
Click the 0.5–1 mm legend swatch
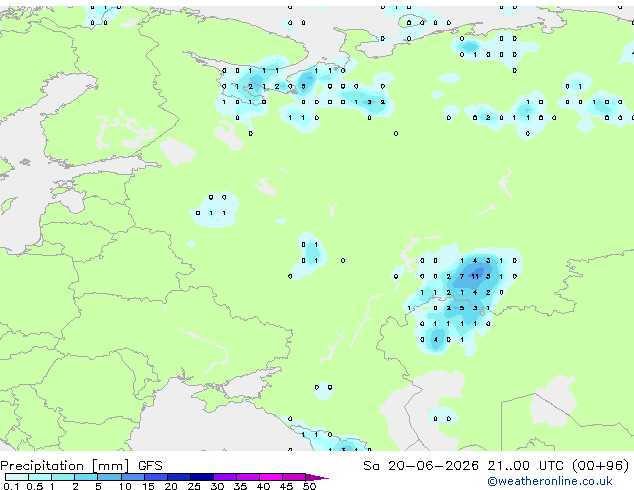tap(40, 477)
